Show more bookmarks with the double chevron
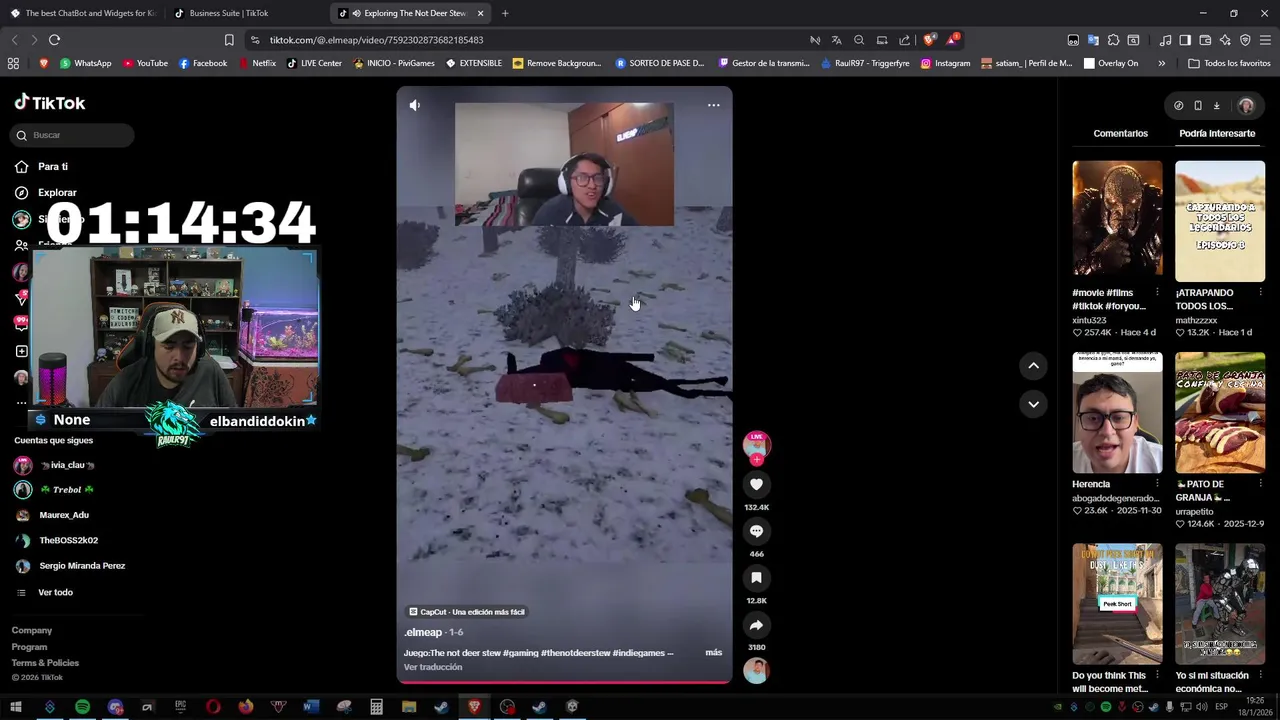 tap(1161, 63)
